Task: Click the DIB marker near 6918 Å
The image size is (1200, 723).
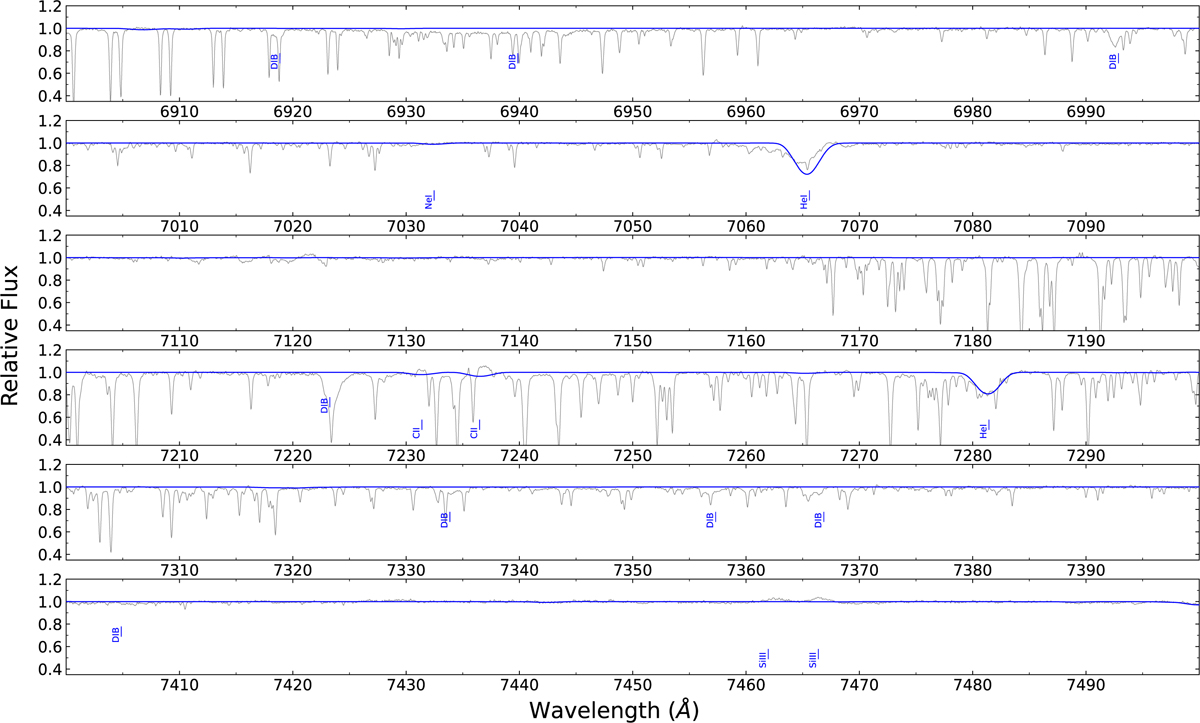Action: point(274,62)
